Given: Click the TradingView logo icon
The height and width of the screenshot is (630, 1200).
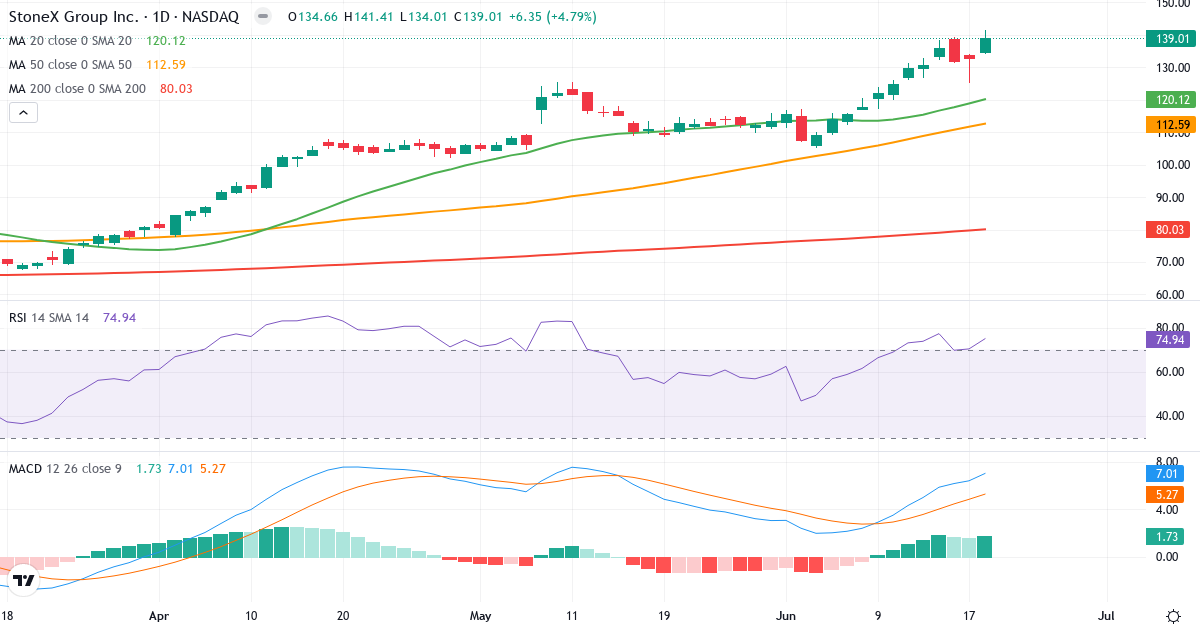Looking at the screenshot, I should [x=24, y=579].
